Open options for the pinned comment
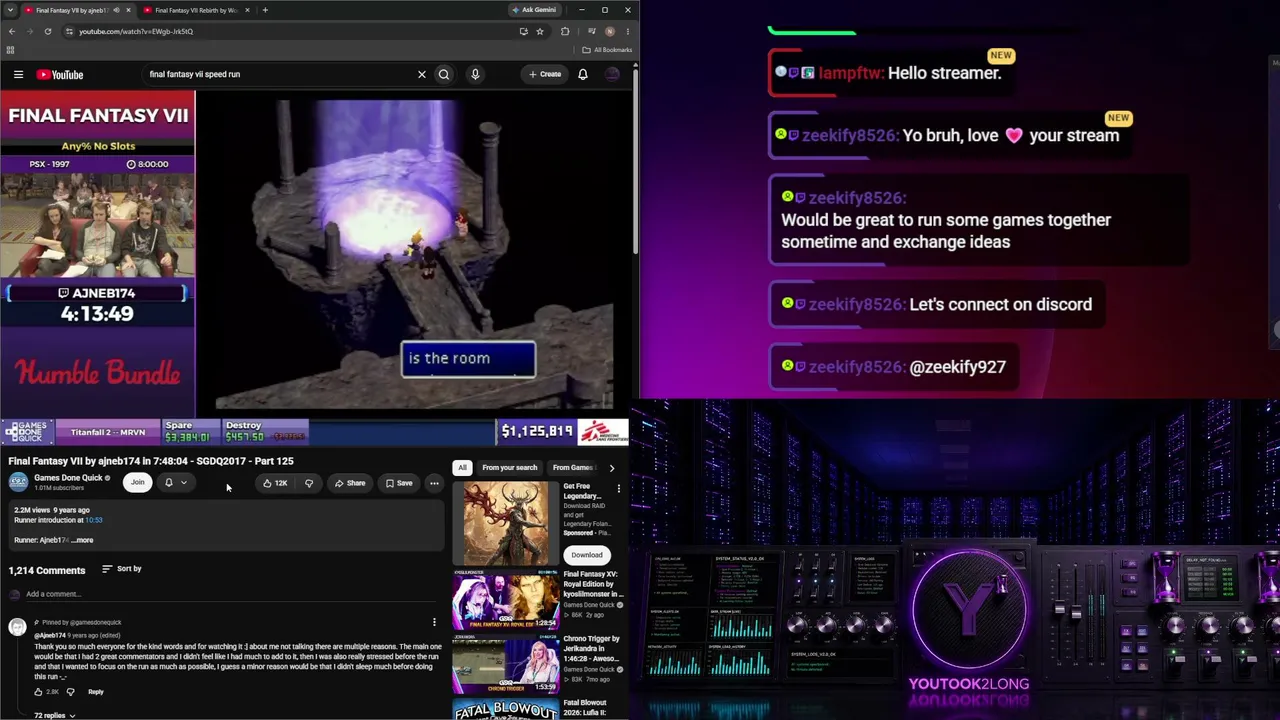Viewport: 1280px width, 720px height. (x=434, y=622)
